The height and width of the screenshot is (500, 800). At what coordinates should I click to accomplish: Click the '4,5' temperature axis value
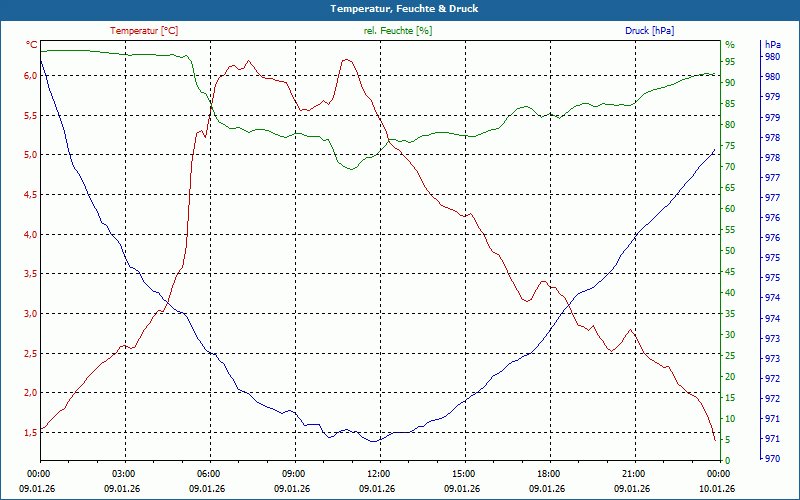[x=31, y=194]
